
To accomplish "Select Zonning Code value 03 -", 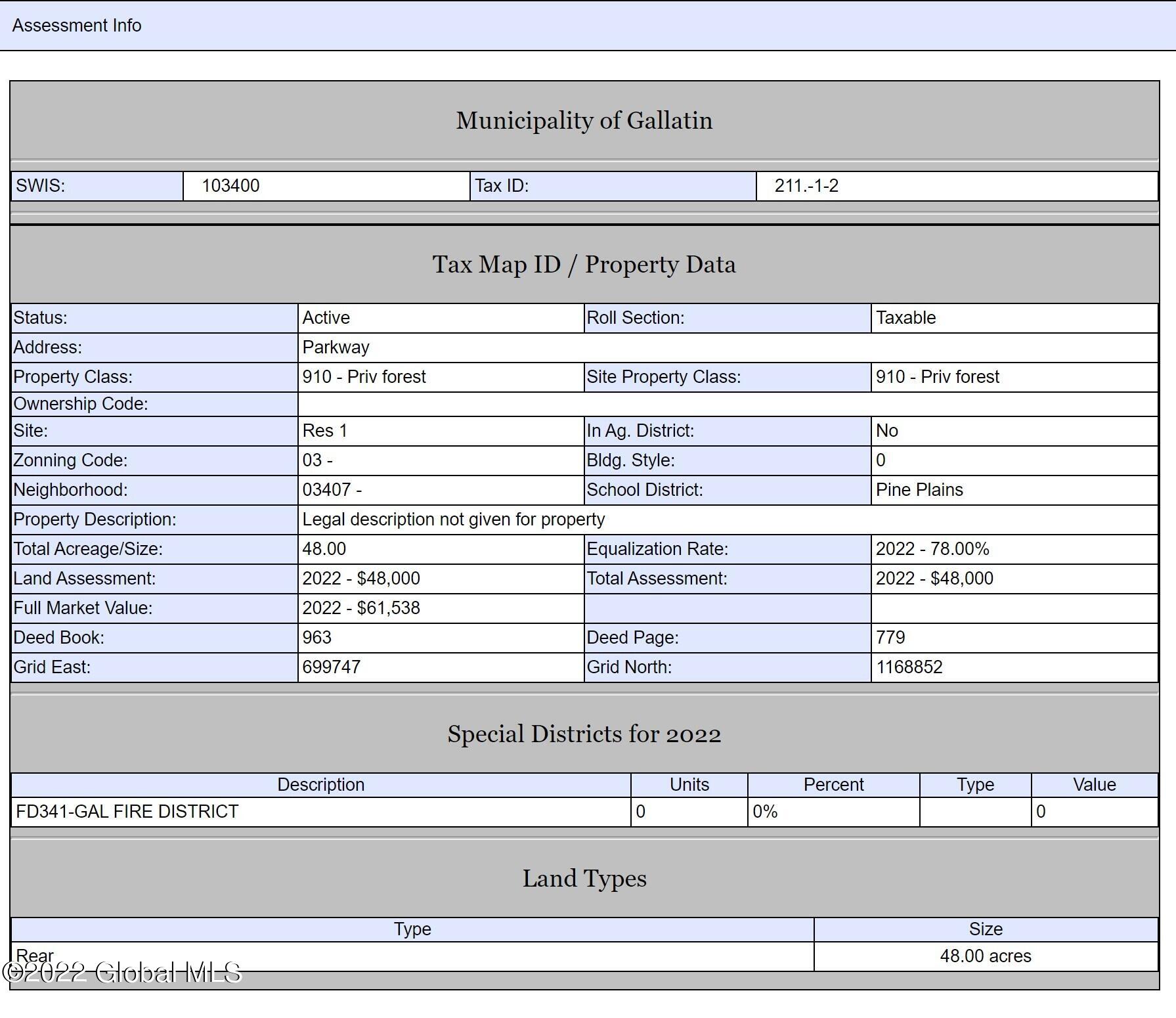I will tap(318, 460).
